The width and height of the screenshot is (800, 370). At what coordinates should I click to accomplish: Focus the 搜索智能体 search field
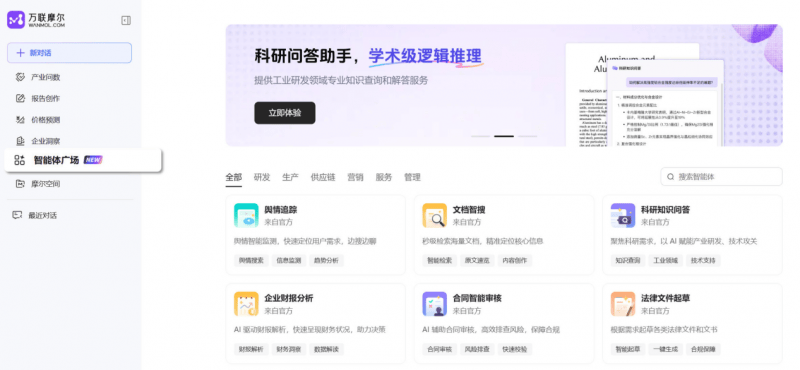point(721,177)
